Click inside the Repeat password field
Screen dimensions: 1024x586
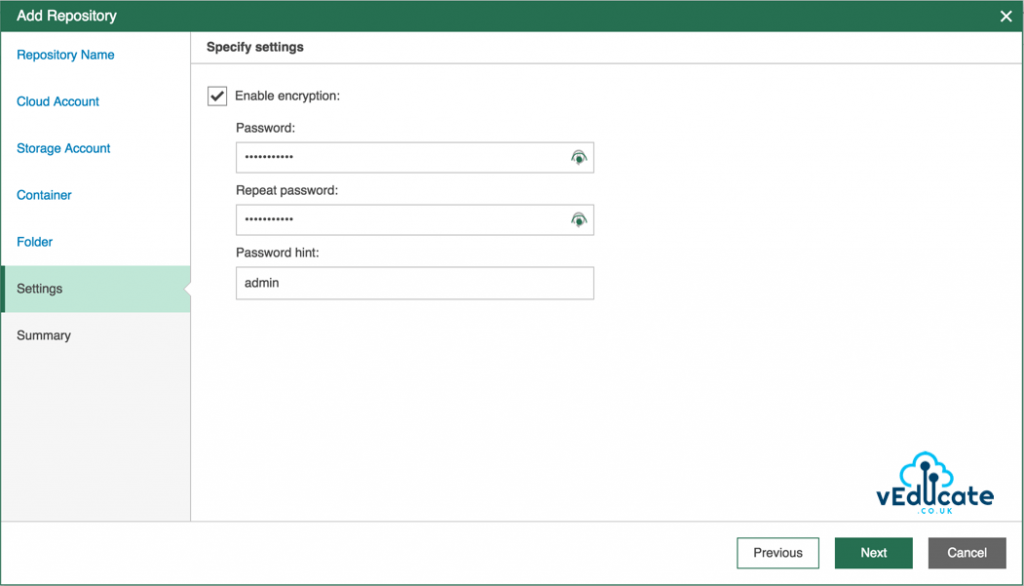click(x=400, y=219)
